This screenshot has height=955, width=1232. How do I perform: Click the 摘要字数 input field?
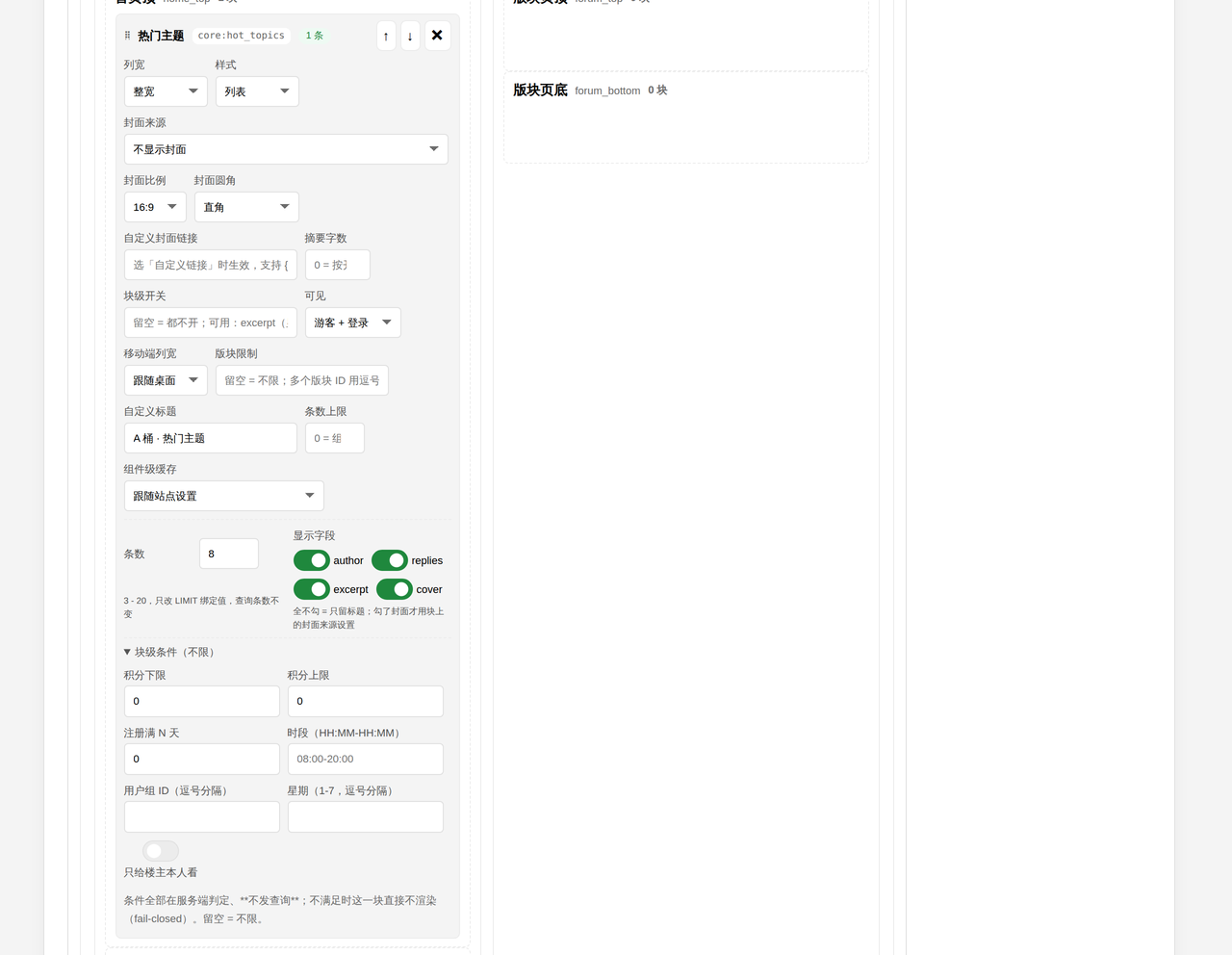[x=338, y=265]
